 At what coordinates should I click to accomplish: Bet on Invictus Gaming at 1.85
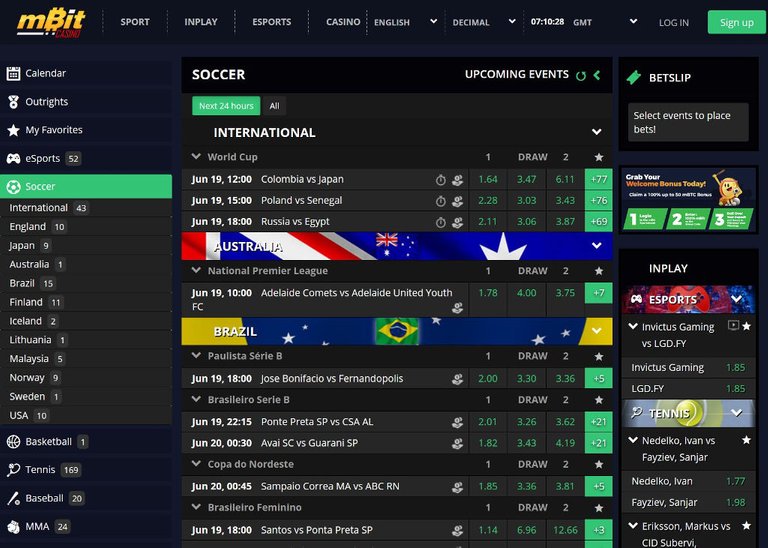pos(688,368)
